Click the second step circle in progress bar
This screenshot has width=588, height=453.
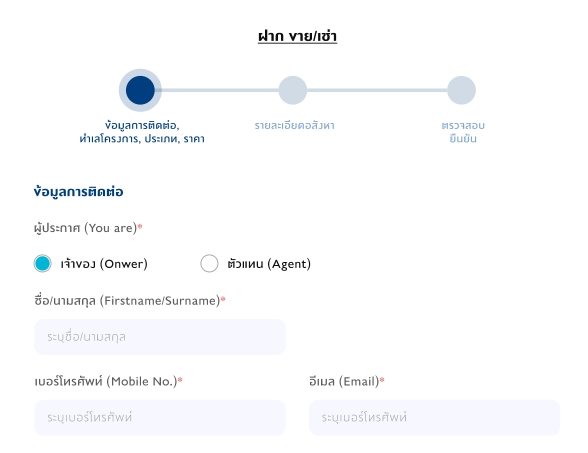click(x=293, y=90)
